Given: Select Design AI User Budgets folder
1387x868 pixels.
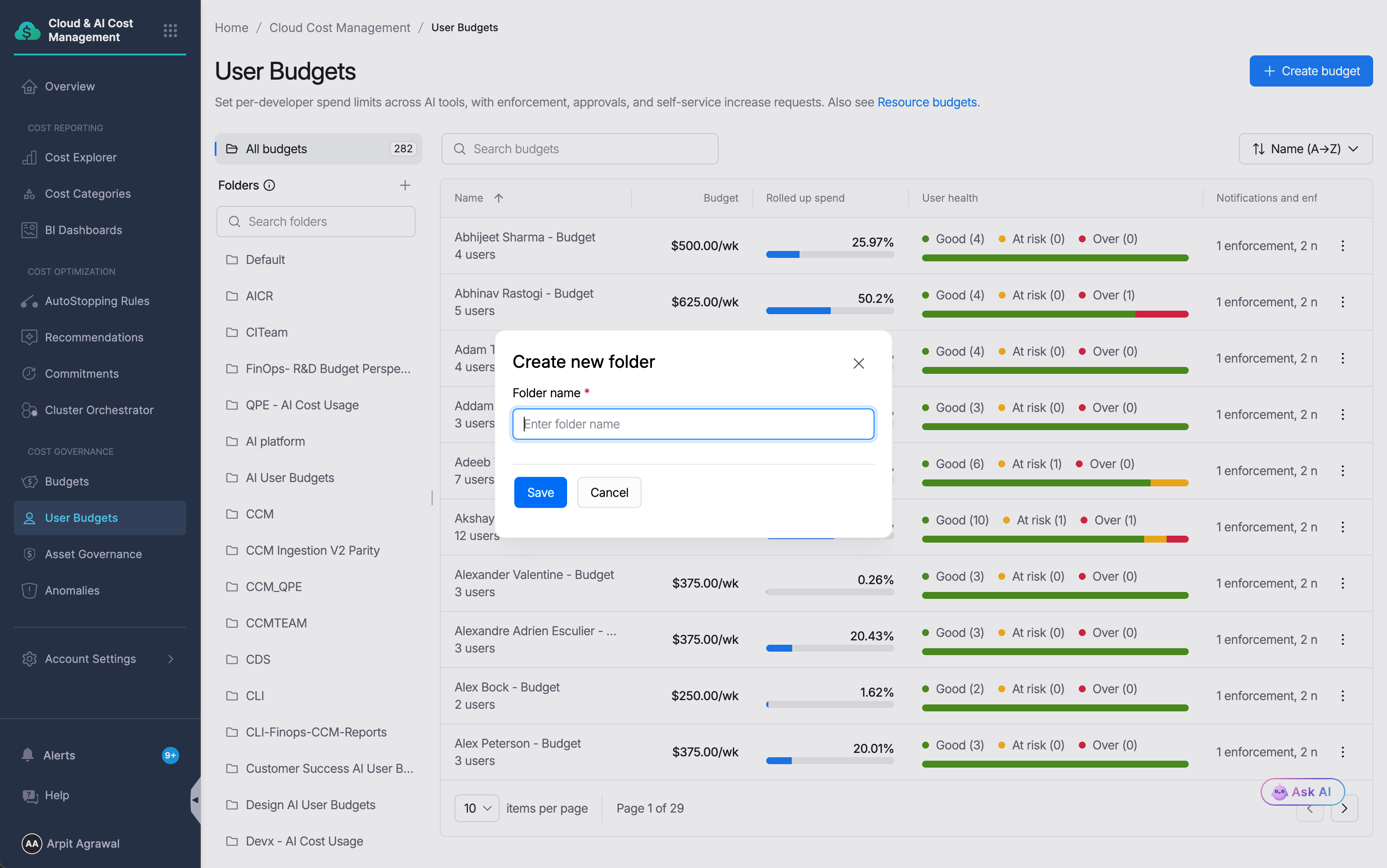Looking at the screenshot, I should click(310, 805).
